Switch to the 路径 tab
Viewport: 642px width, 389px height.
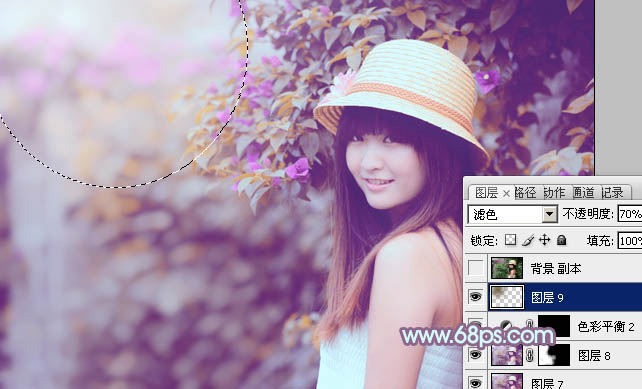(525, 192)
